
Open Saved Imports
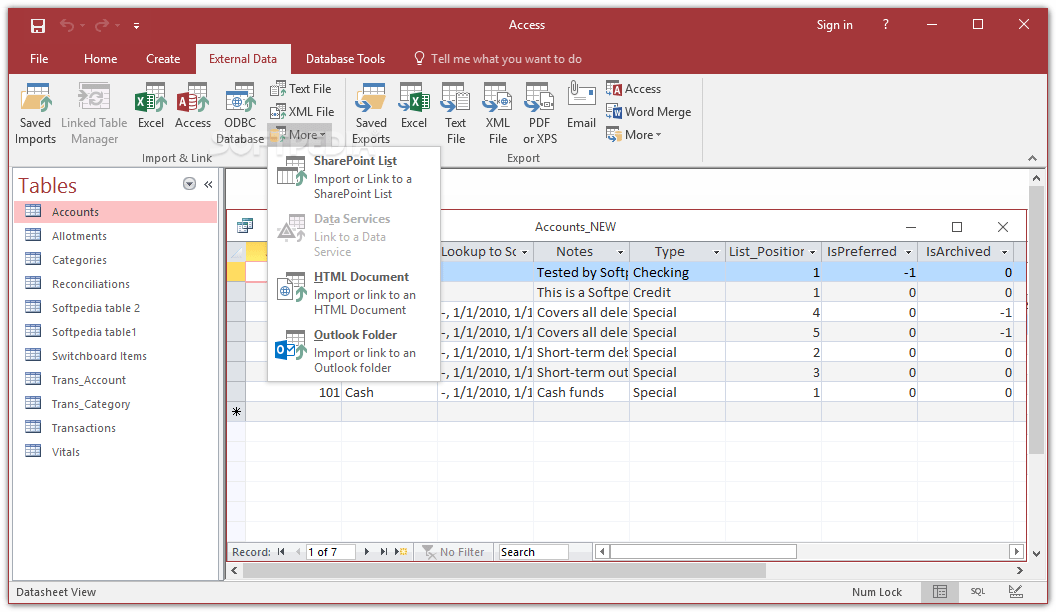[35, 113]
